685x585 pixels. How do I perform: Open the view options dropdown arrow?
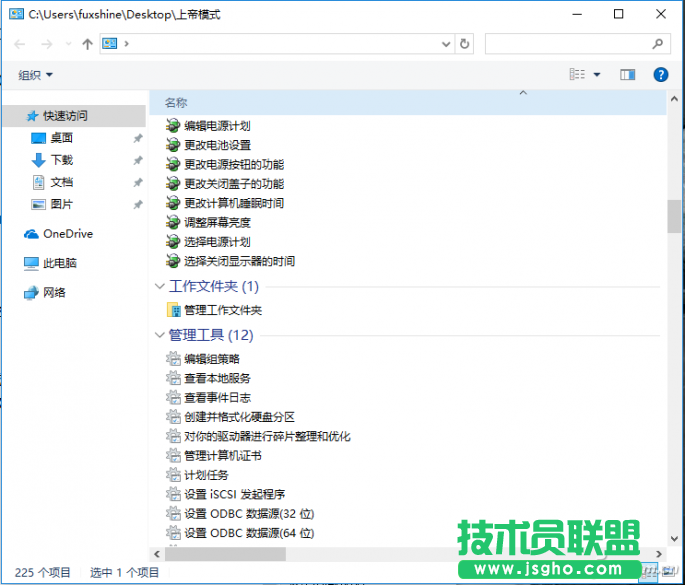(597, 75)
